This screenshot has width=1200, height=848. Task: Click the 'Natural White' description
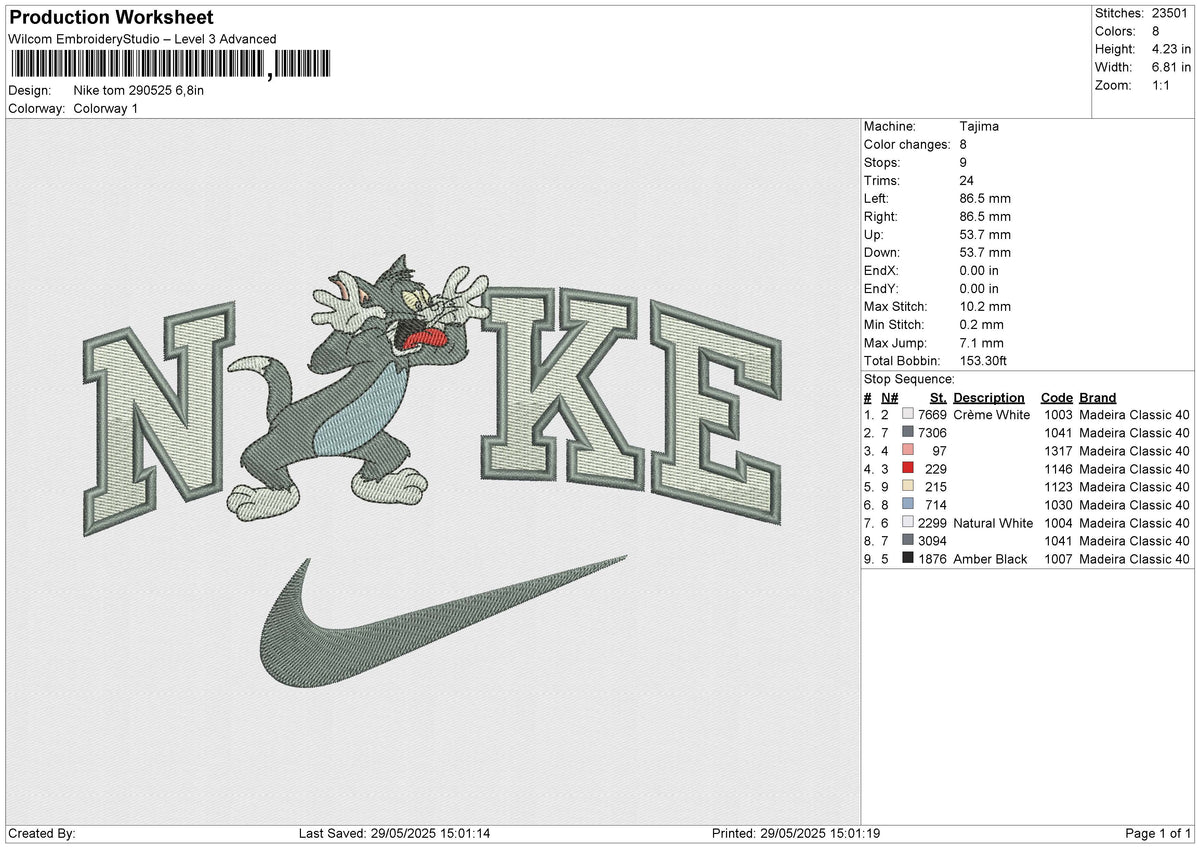point(993,522)
